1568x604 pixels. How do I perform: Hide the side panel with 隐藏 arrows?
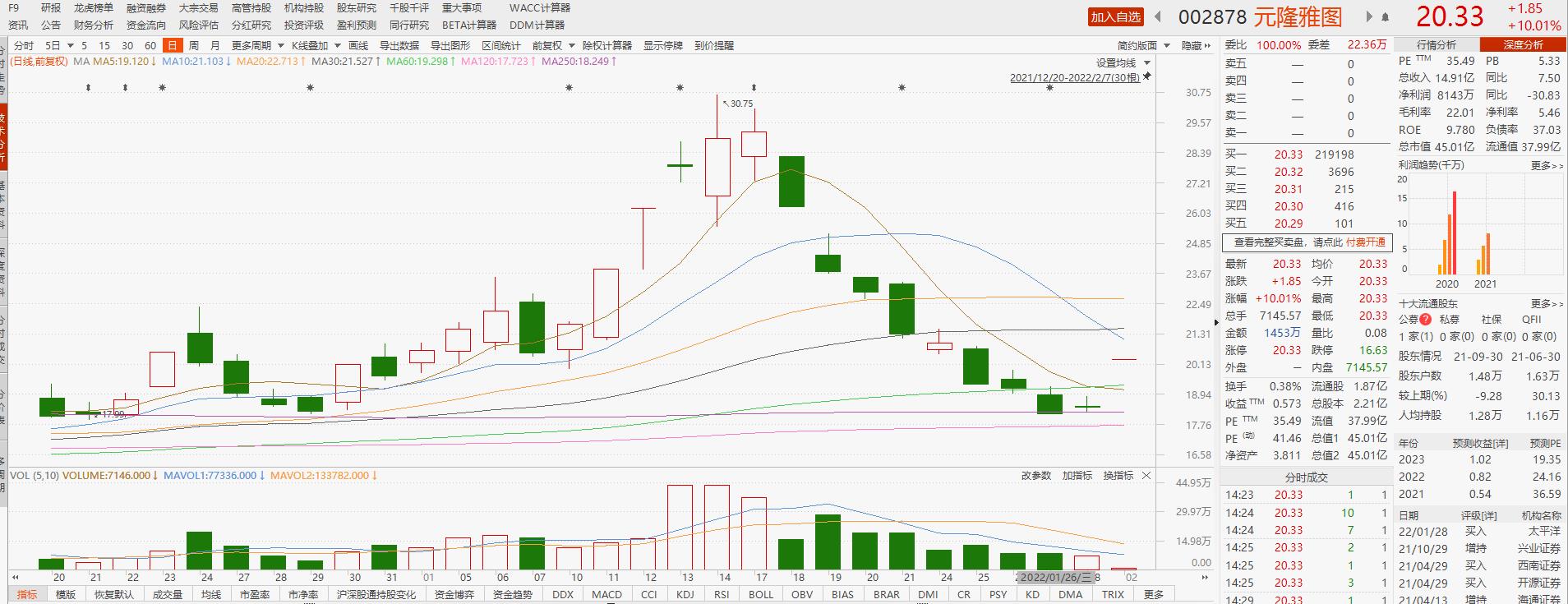[x=1197, y=46]
